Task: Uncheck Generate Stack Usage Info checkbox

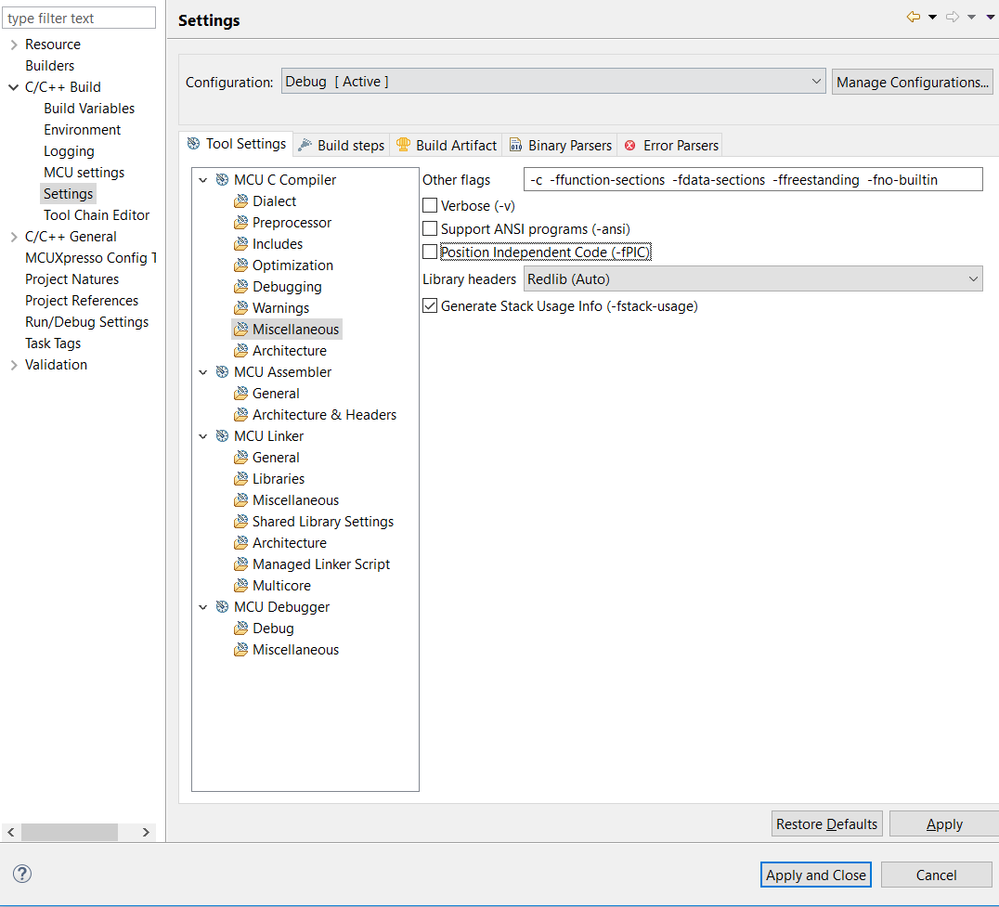Action: coord(430,306)
